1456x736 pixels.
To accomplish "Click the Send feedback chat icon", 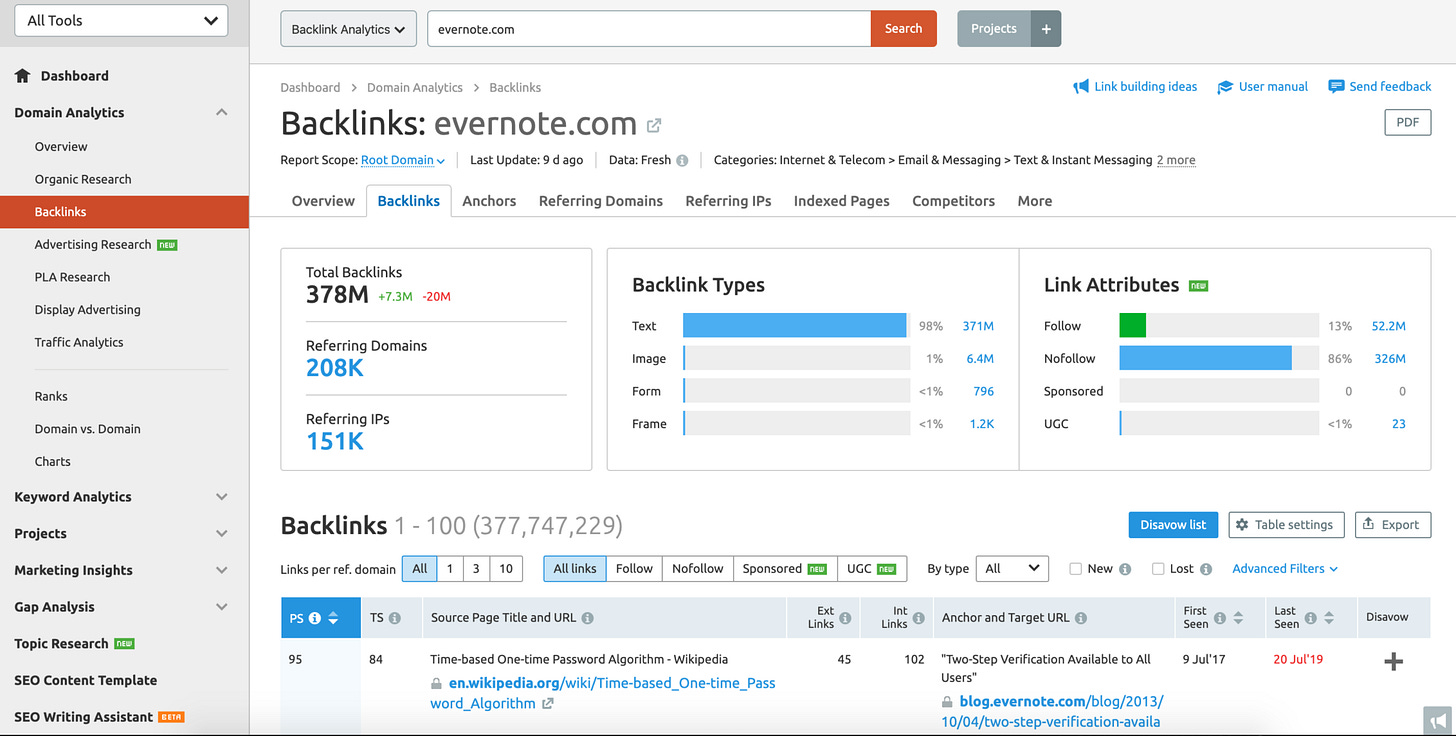I will (x=1336, y=87).
